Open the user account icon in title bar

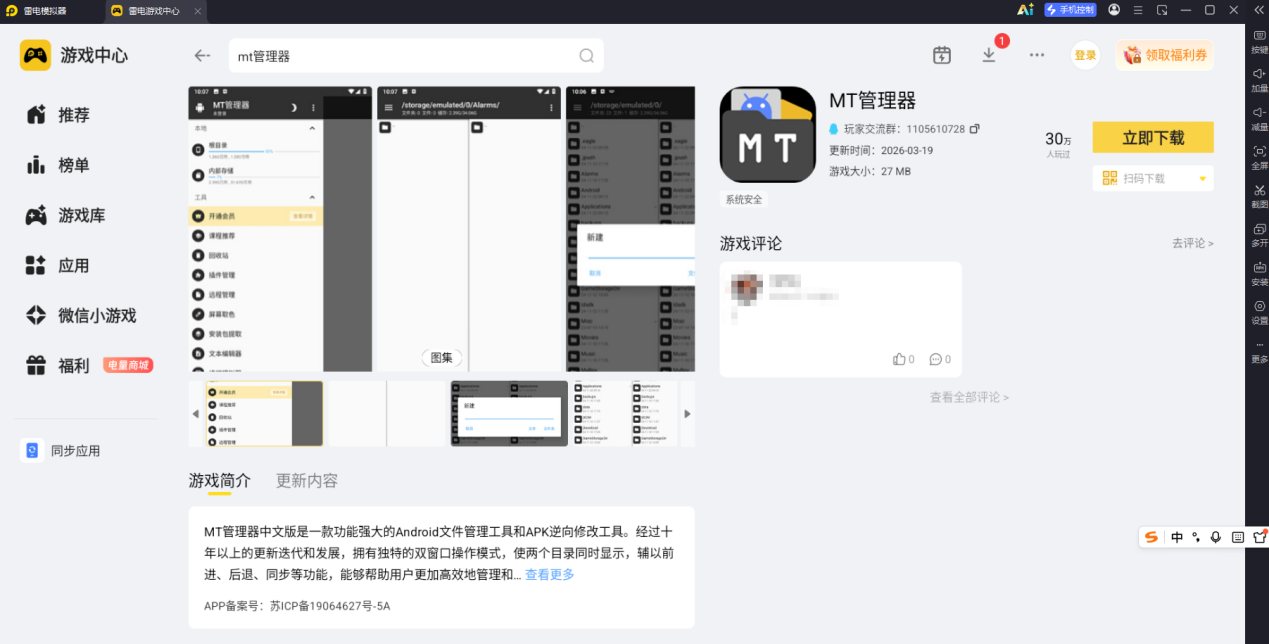tap(1114, 10)
